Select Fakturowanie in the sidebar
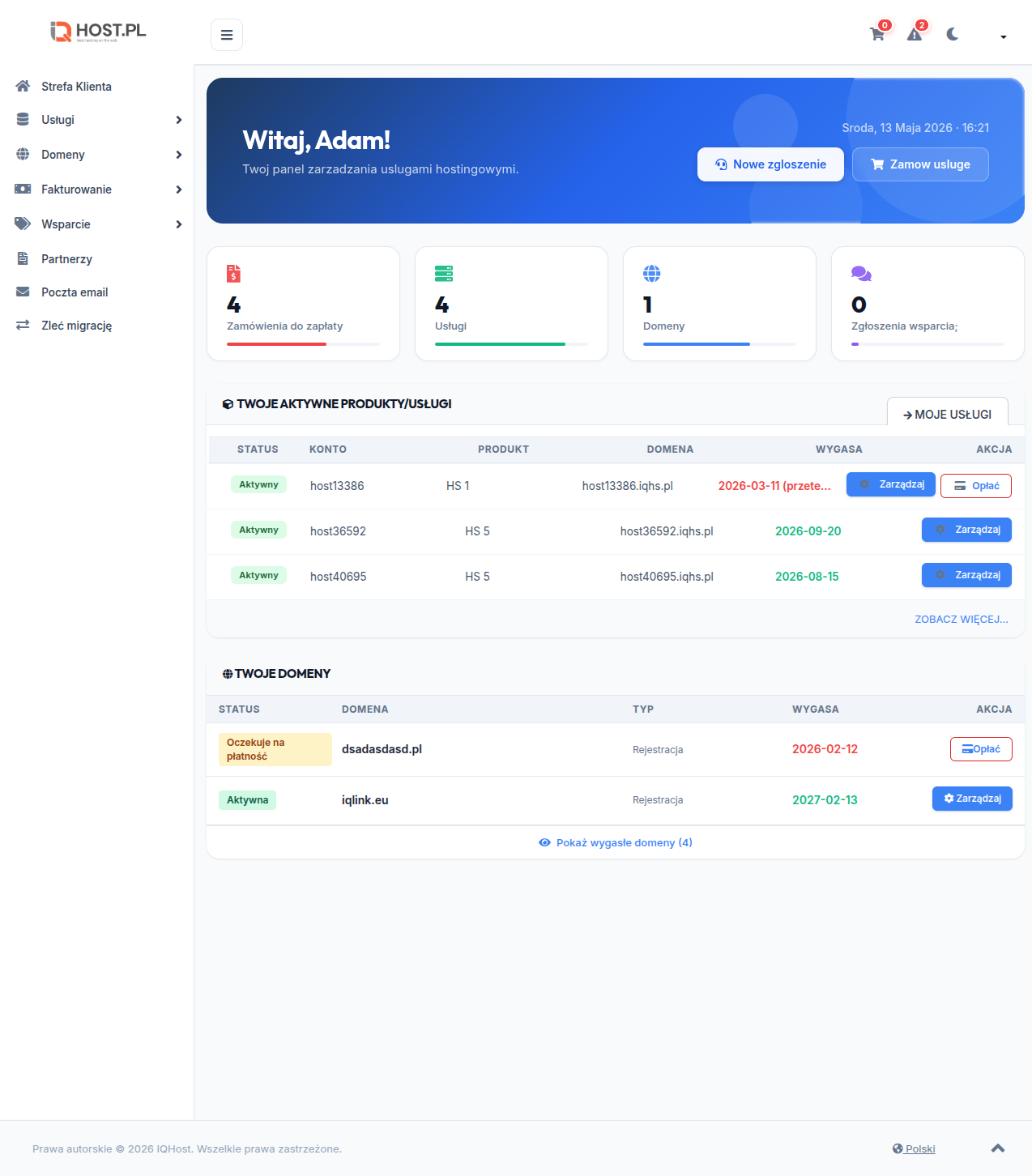This screenshot has height=1176, width=1032. 77,190
